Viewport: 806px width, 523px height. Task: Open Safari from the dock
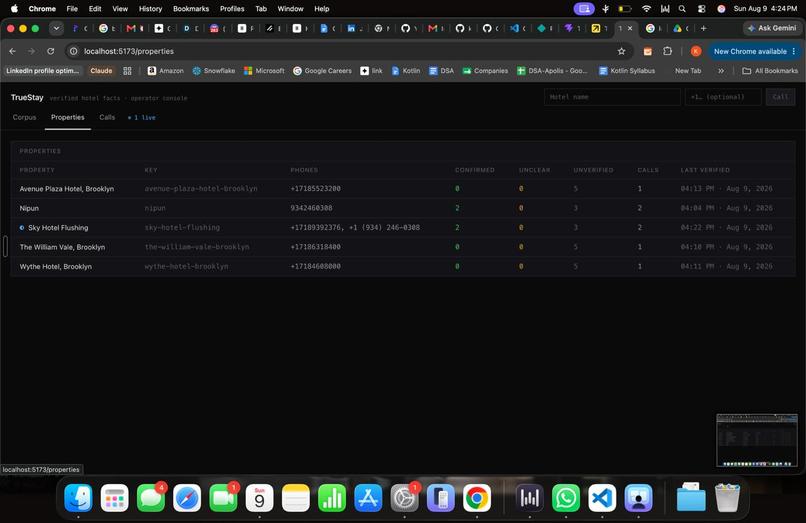click(187, 498)
